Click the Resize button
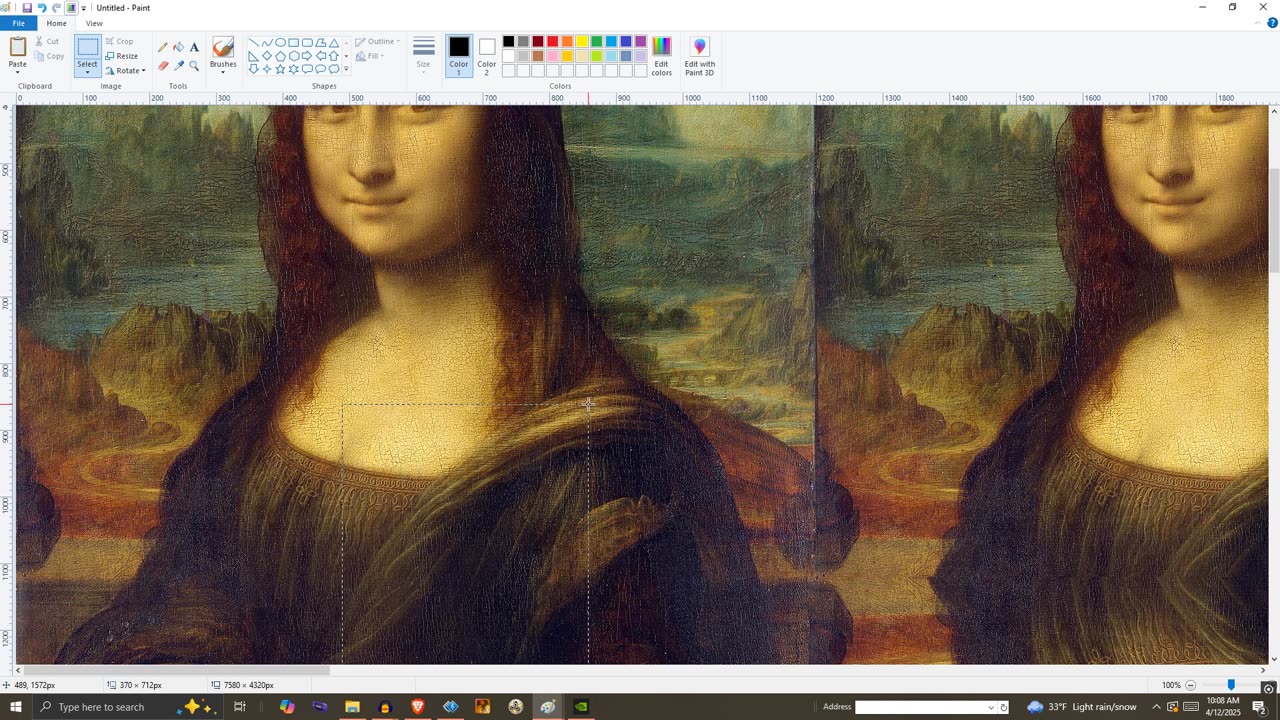 (121, 56)
